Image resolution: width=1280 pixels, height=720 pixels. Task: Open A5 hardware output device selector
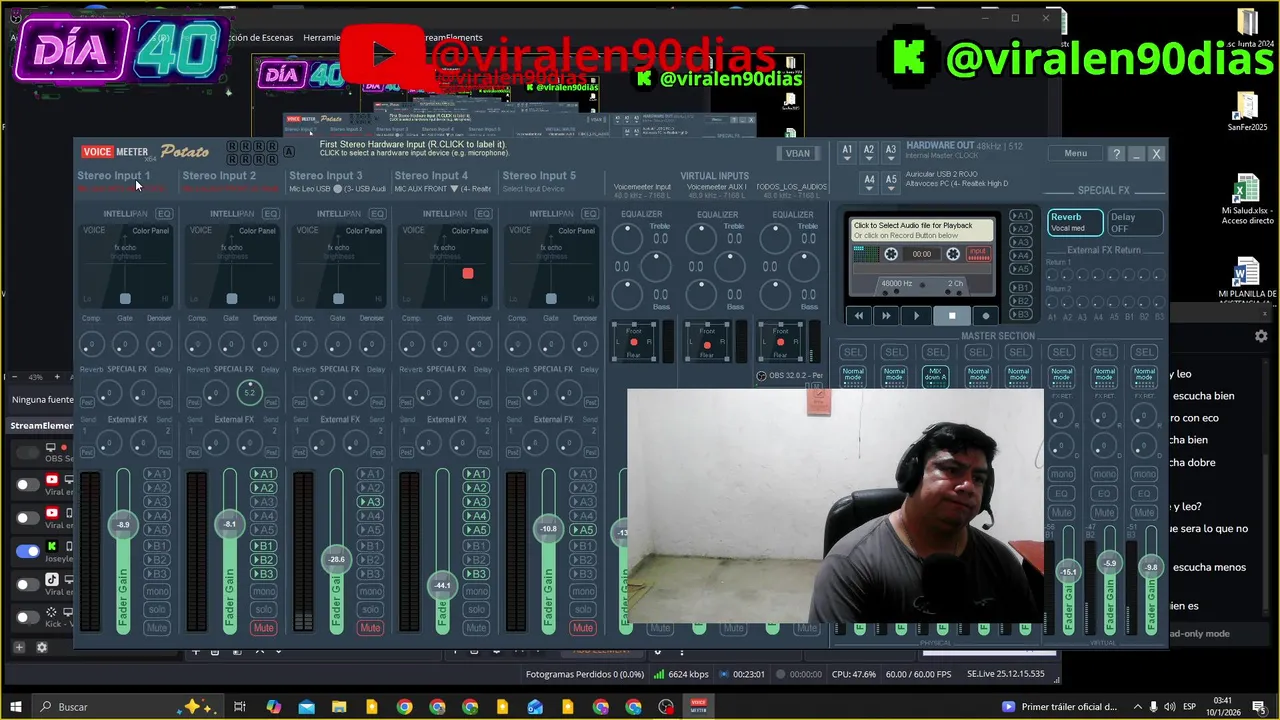point(891,181)
